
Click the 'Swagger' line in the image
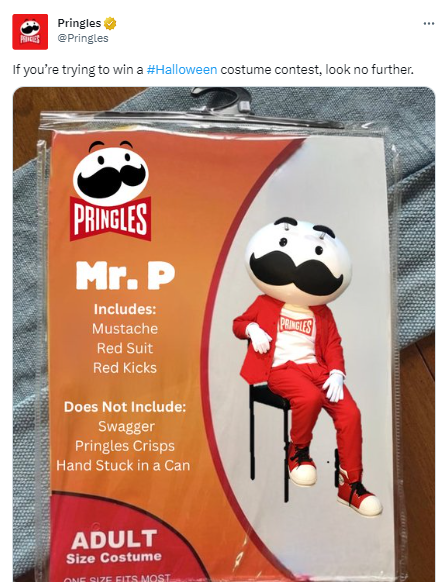(x=126, y=427)
